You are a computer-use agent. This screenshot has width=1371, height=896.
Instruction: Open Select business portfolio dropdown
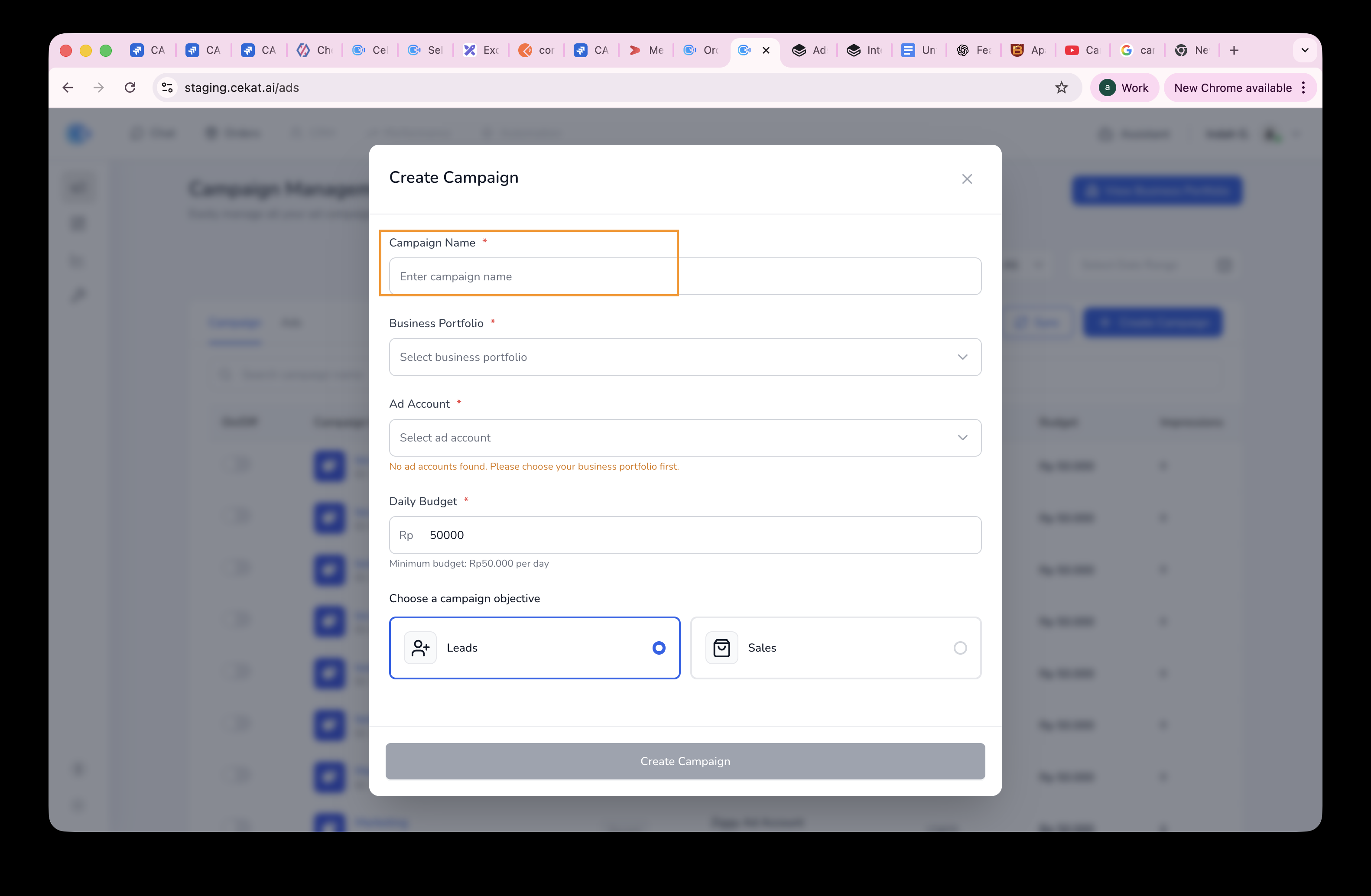tap(684, 357)
